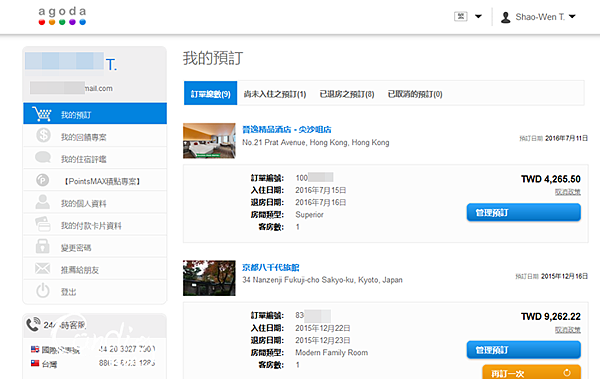Click the 24-hour support phone icon

click(33, 324)
